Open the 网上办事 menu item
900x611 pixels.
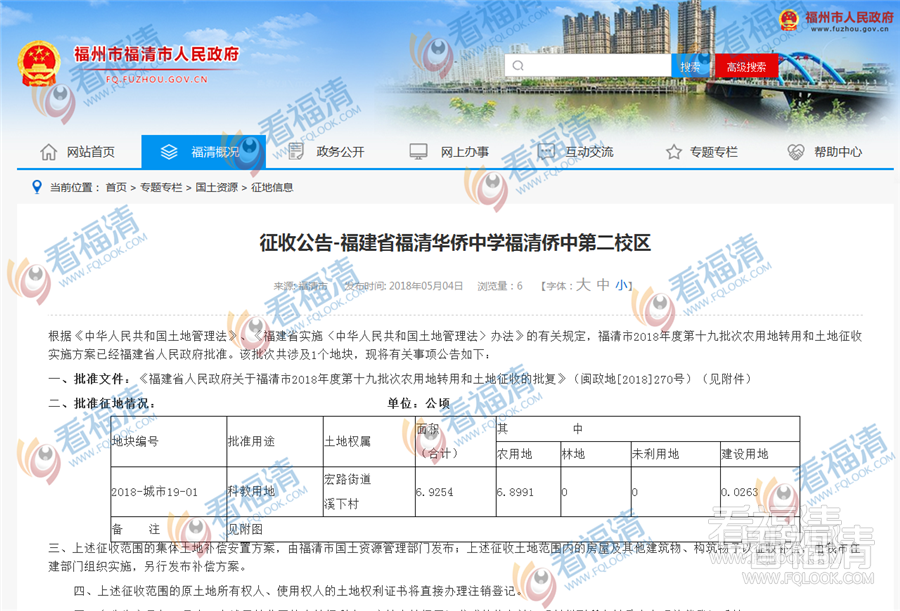tap(464, 152)
